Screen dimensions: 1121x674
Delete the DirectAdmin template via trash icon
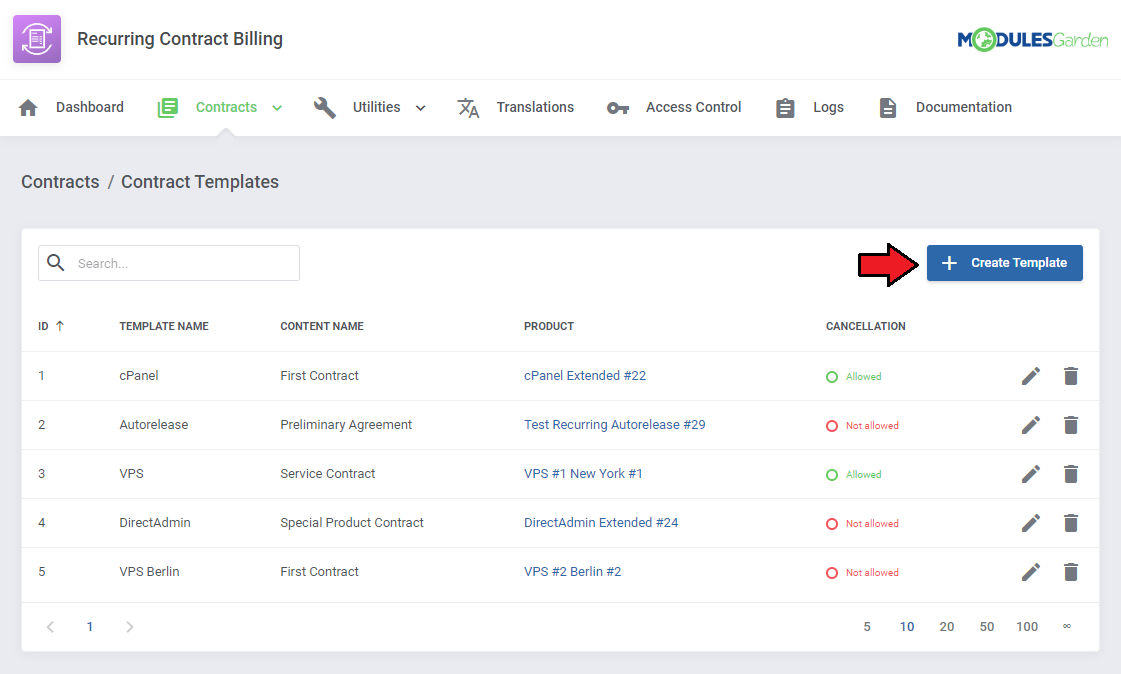pos(1070,523)
